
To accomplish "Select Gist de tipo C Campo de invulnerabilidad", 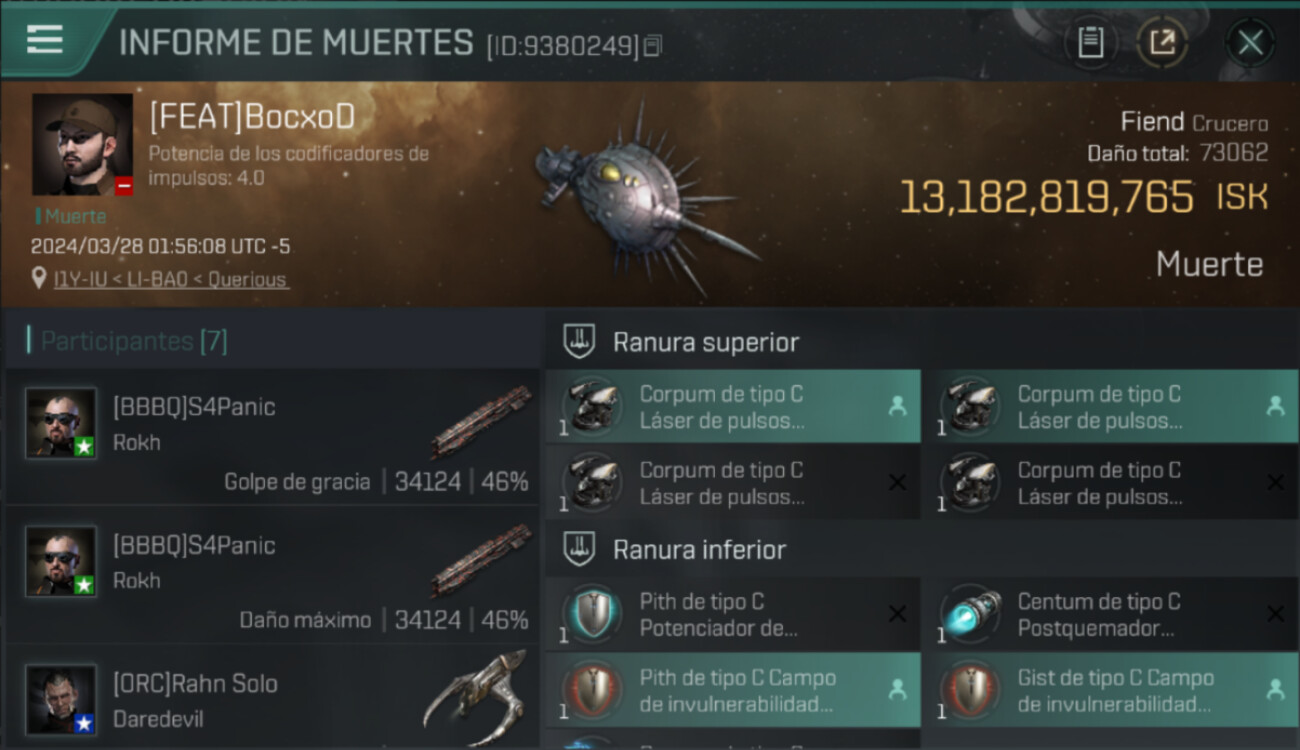I will point(1109,690).
